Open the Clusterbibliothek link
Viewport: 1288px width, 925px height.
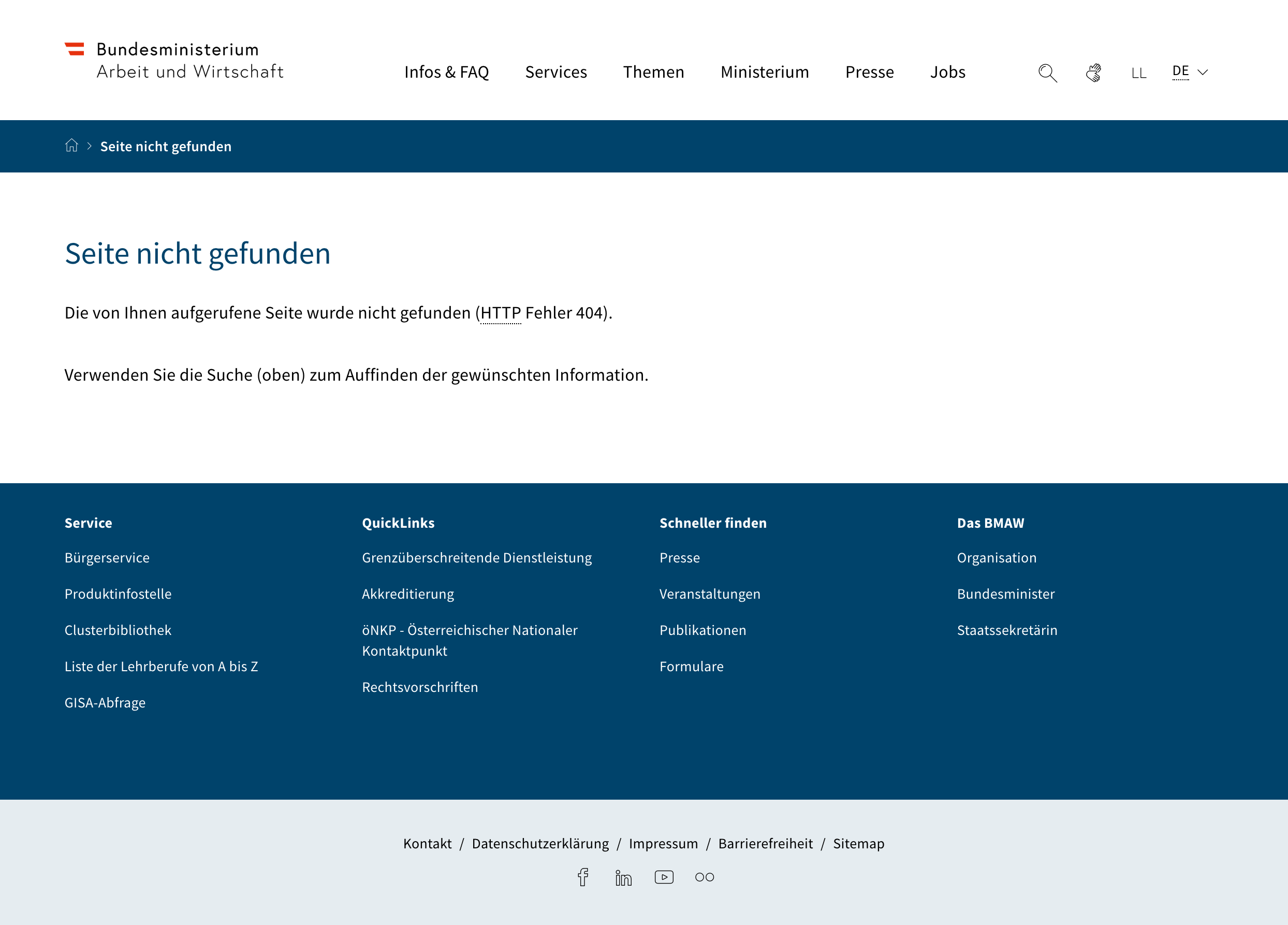118,630
